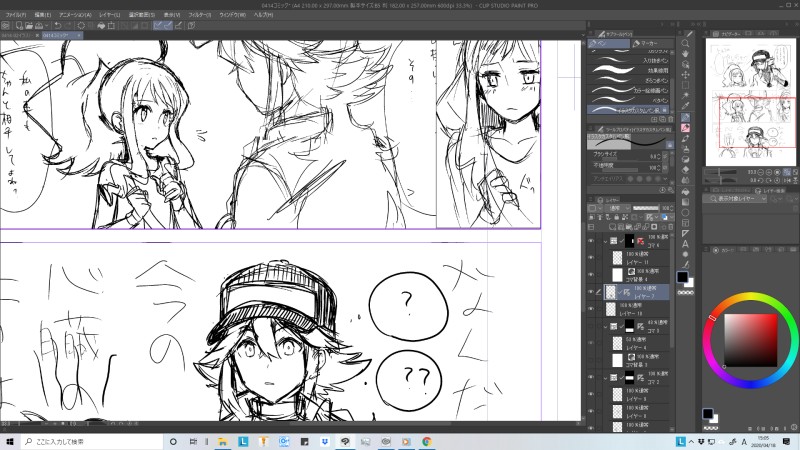Select the 効果線用 sub tool

coord(629,70)
